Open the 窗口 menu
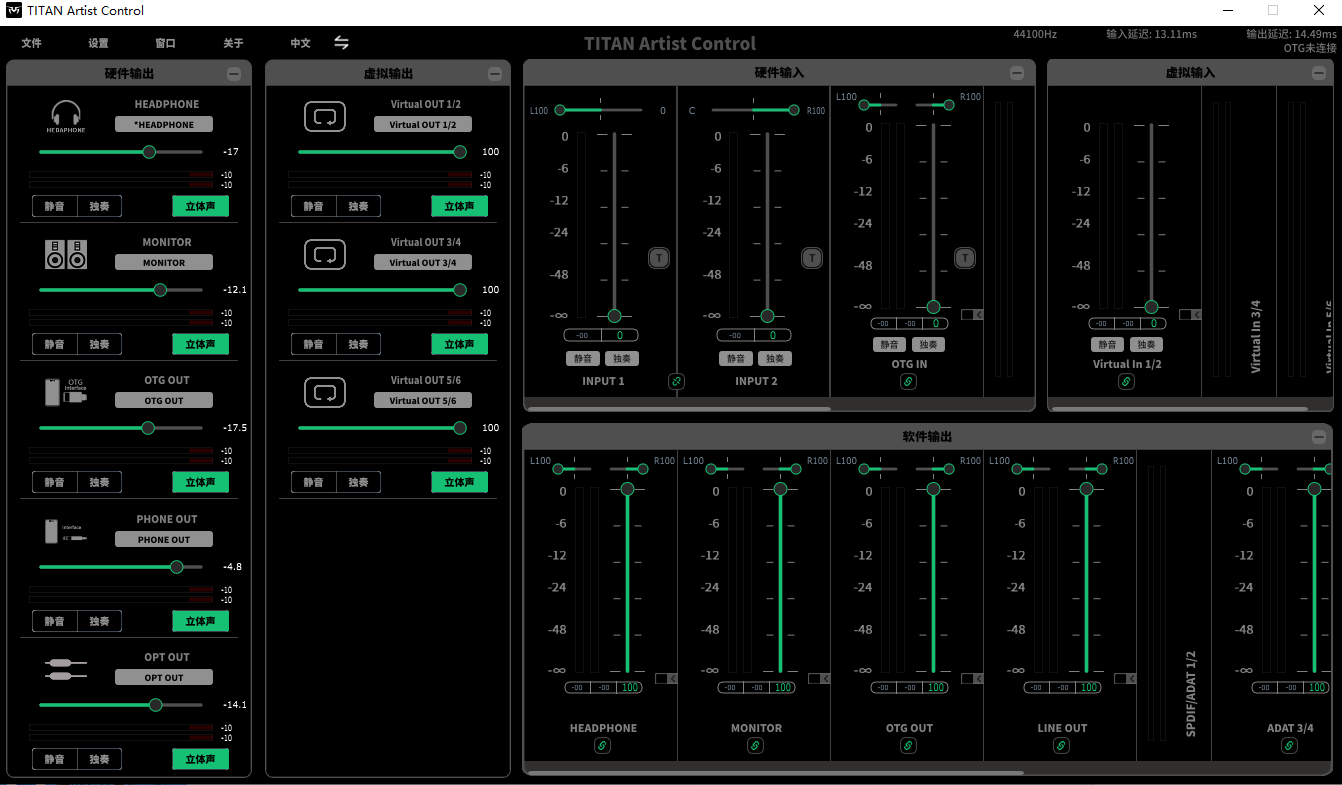This screenshot has width=1342, height=785. [x=165, y=43]
